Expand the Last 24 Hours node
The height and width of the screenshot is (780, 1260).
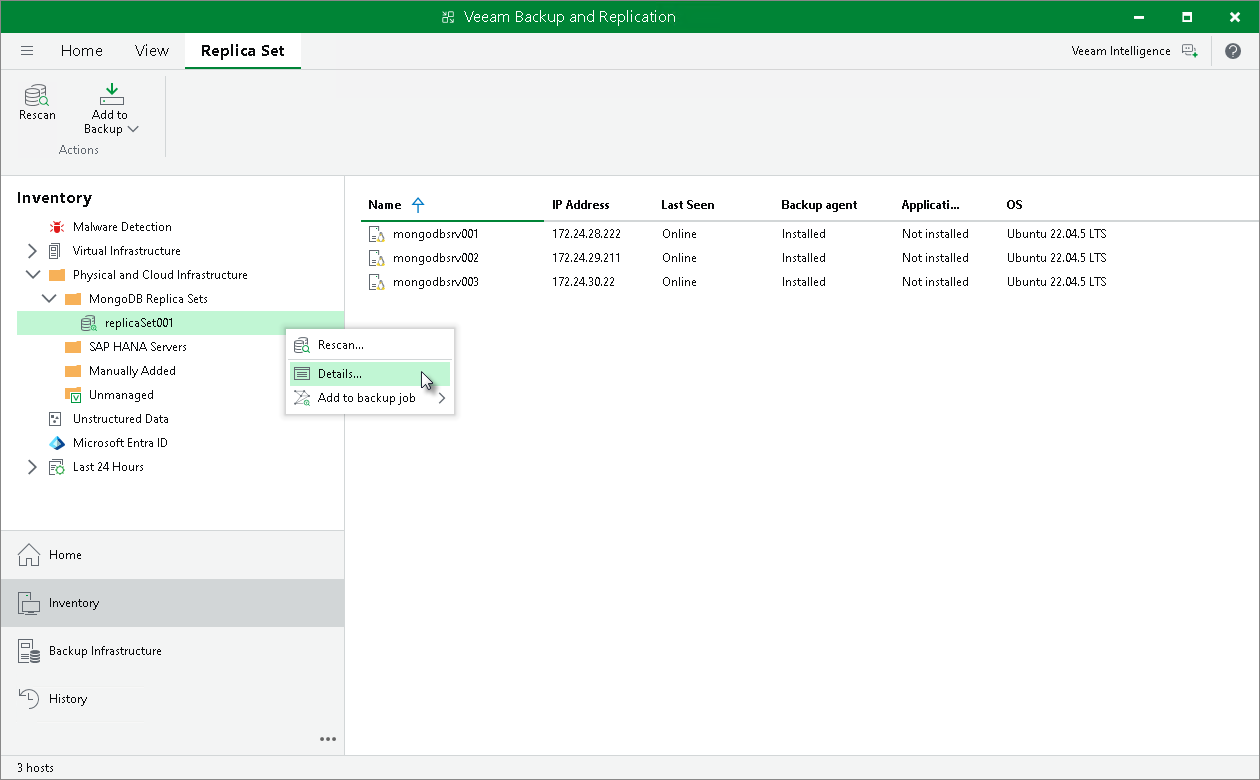click(x=32, y=467)
